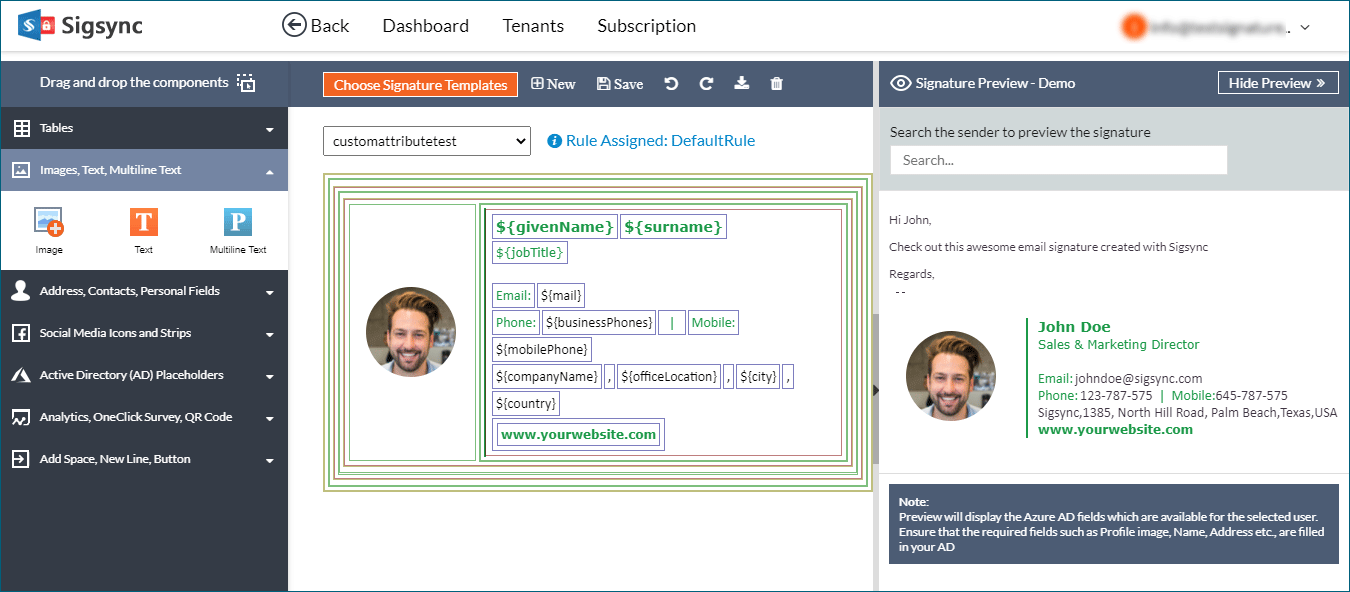Open the customattributetest signature dropdown
The width and height of the screenshot is (1350, 592).
(427, 141)
